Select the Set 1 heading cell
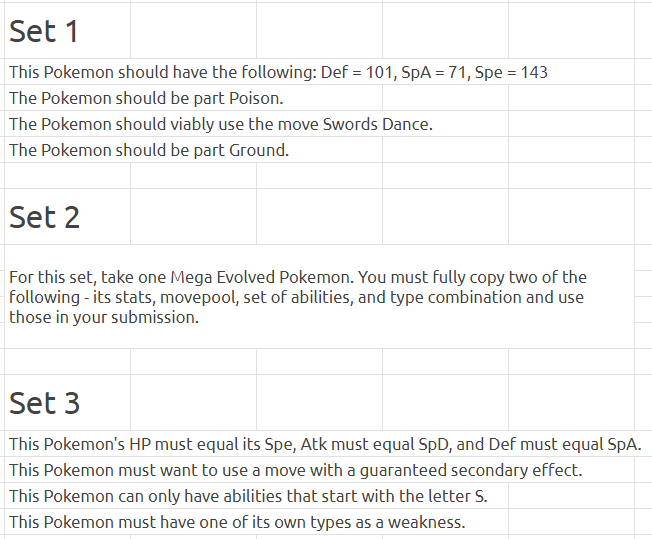The width and height of the screenshot is (652, 539). click(x=67, y=30)
